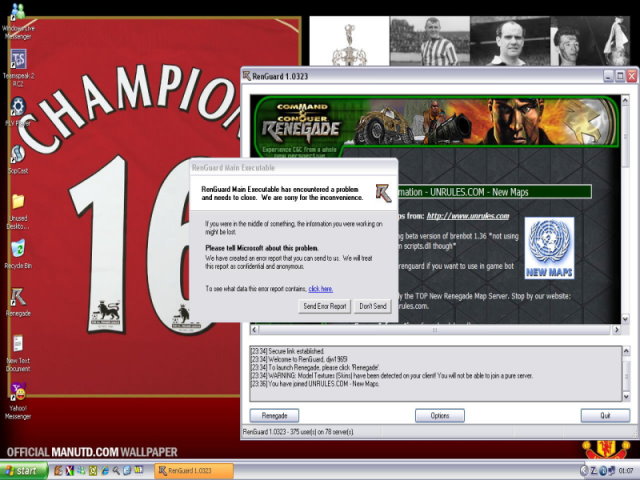
Task: Click the New Maps globe image
Action: pos(549,247)
